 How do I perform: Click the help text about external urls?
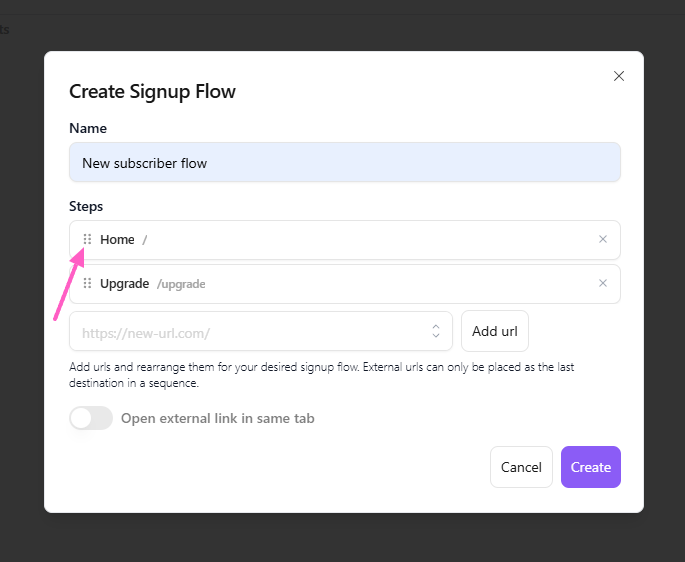pyautogui.click(x=322, y=375)
